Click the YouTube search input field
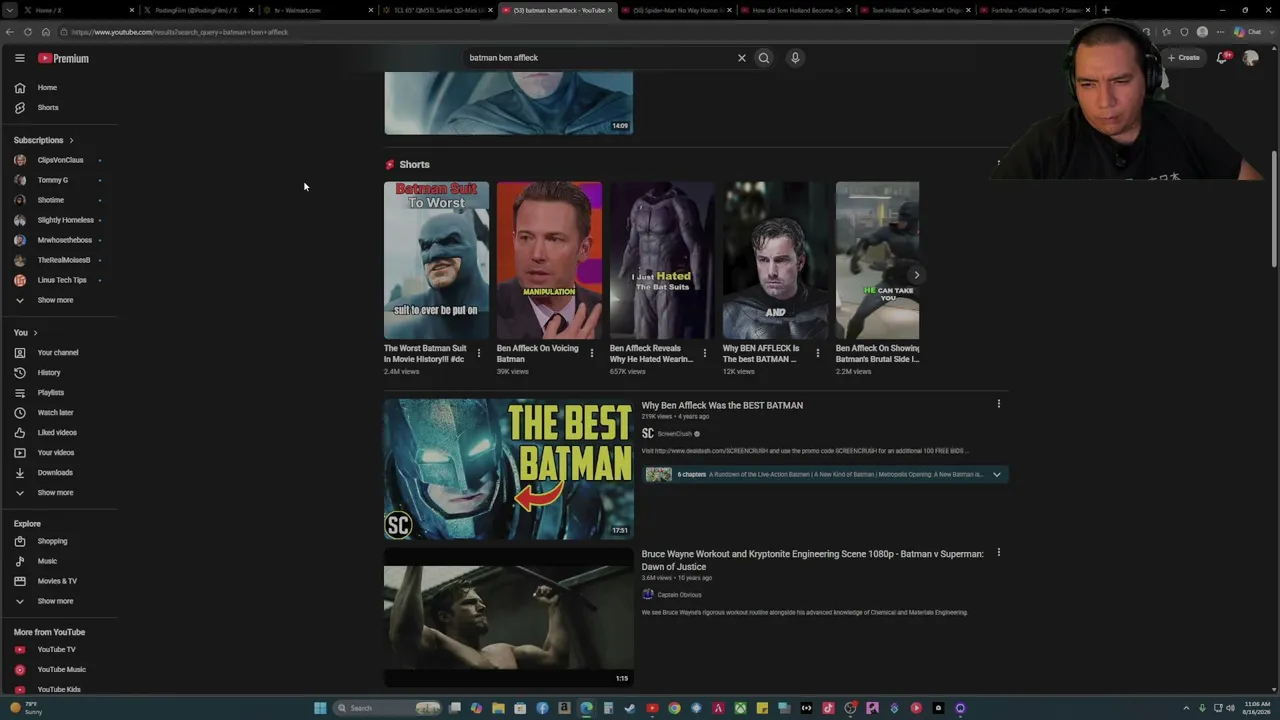The width and height of the screenshot is (1280, 720). pyautogui.click(x=598, y=58)
